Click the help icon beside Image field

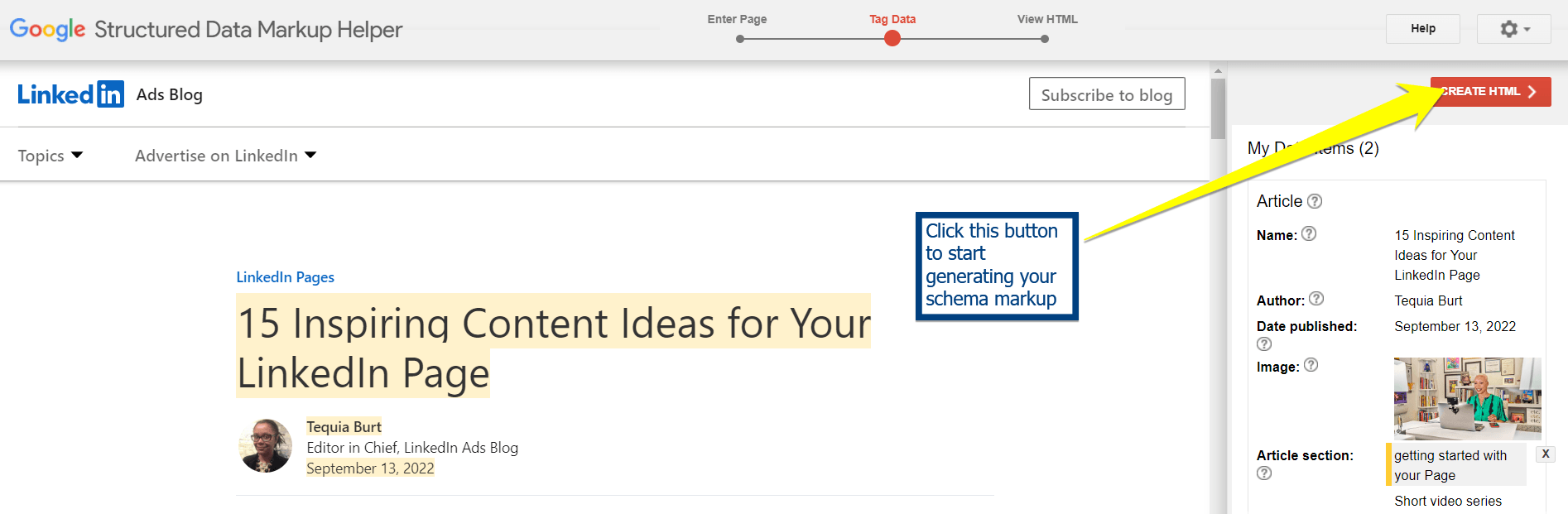coord(1311,365)
